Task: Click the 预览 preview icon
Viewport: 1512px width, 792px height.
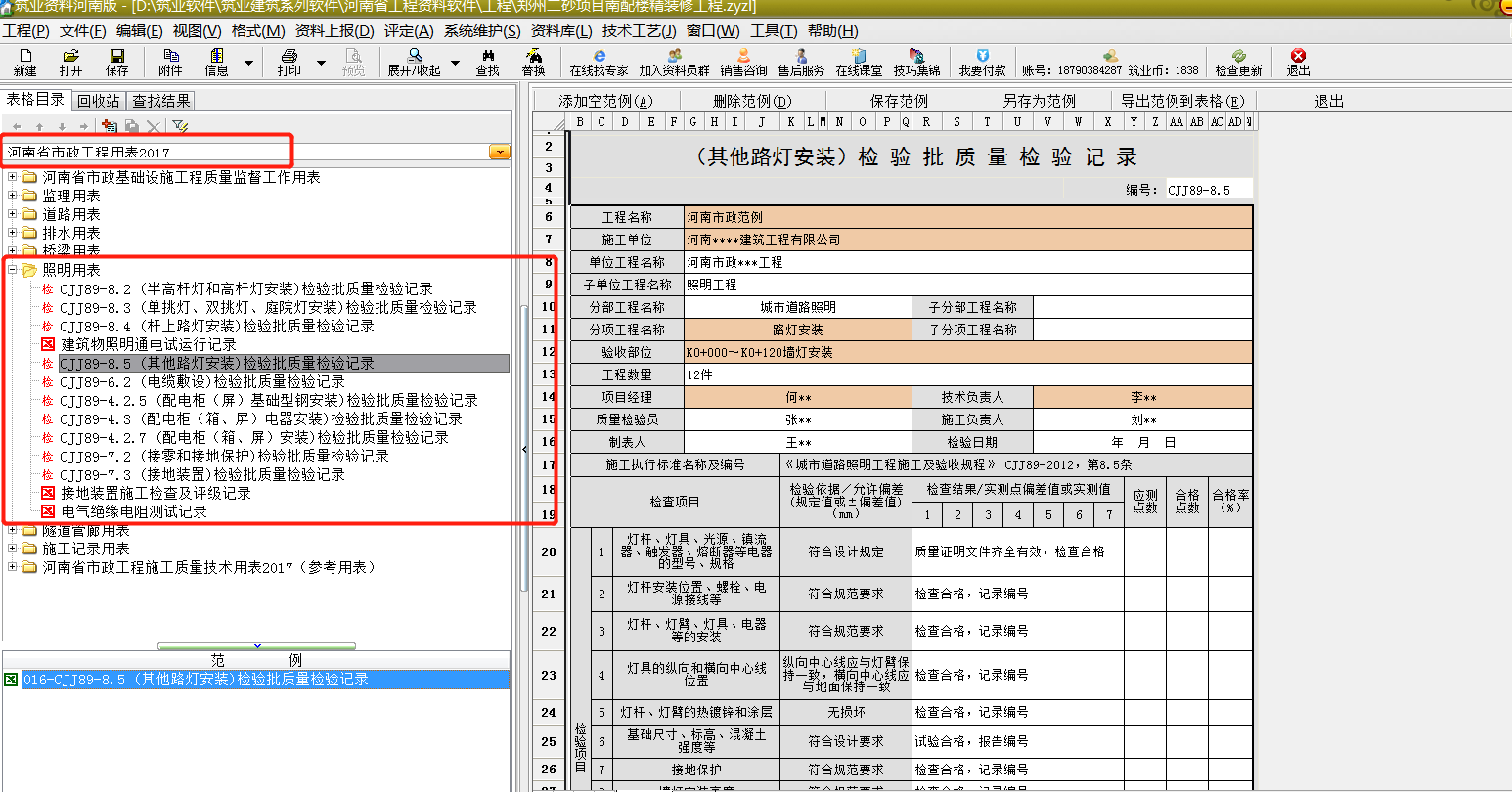Action: click(353, 63)
